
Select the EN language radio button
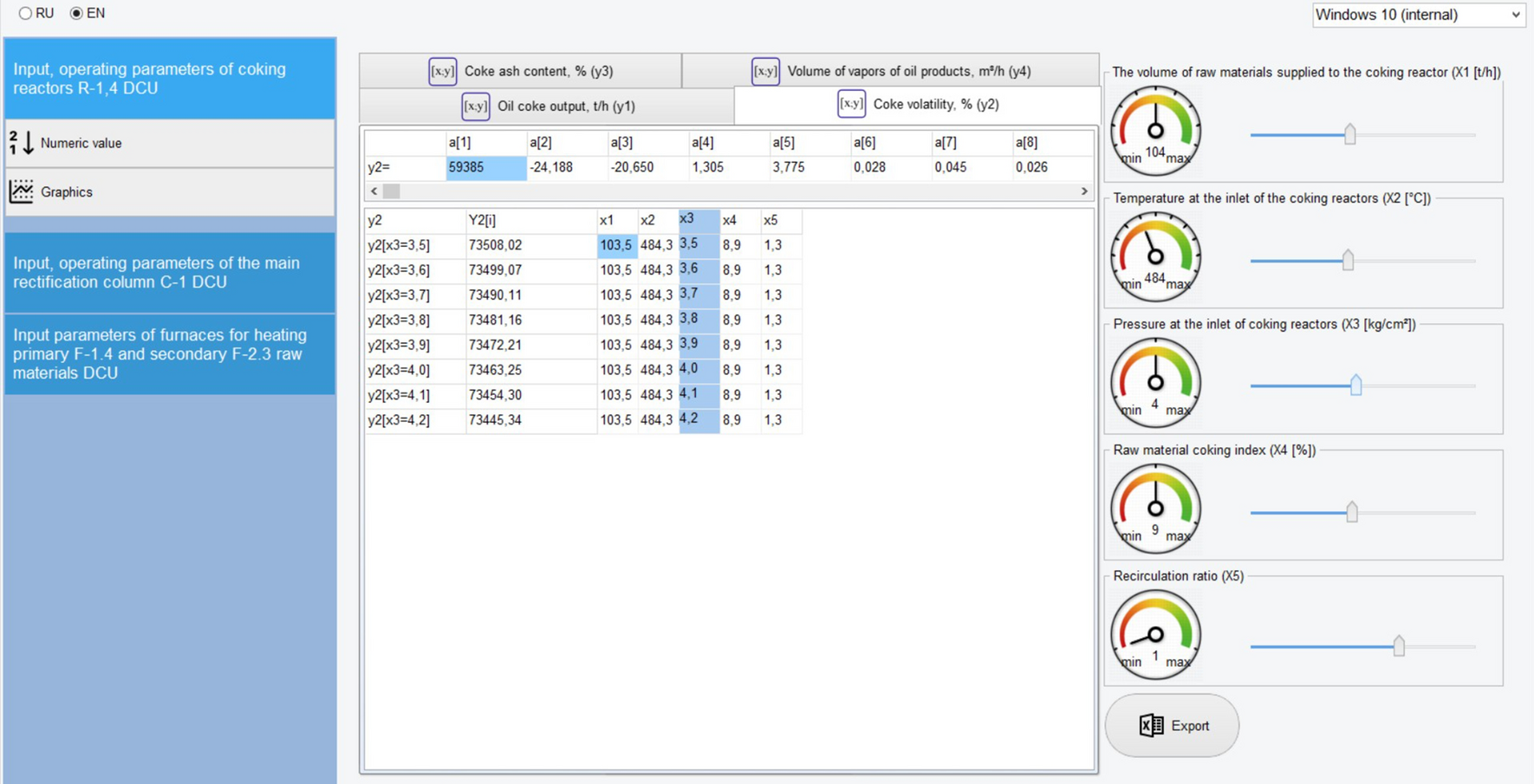point(77,14)
